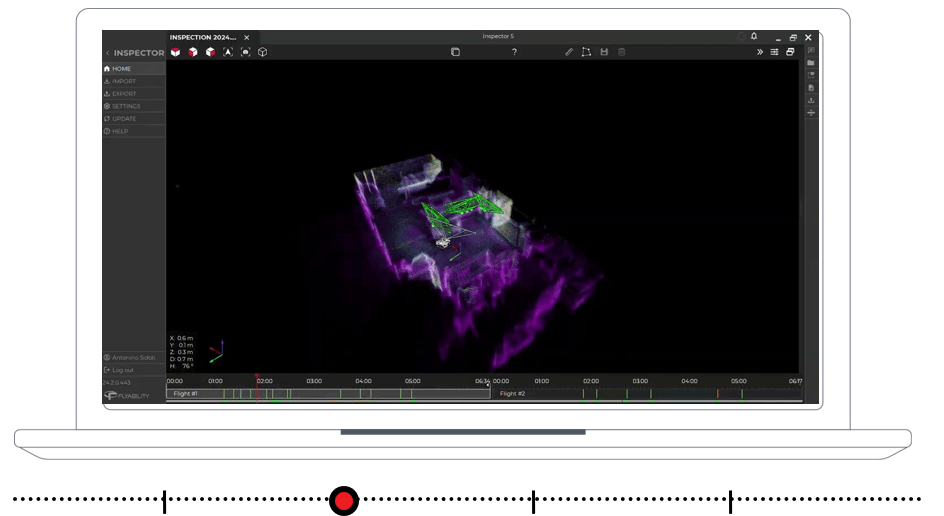Open the folder icon in right panel

click(x=811, y=63)
